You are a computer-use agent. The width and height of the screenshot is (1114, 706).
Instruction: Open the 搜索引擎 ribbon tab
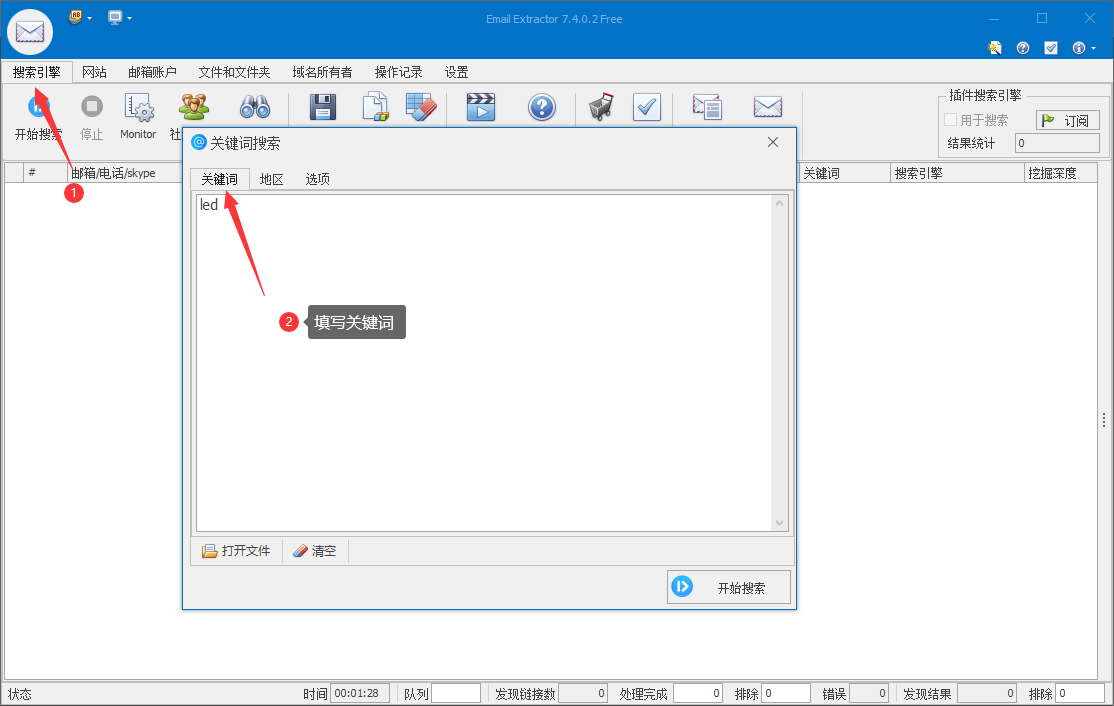point(37,72)
